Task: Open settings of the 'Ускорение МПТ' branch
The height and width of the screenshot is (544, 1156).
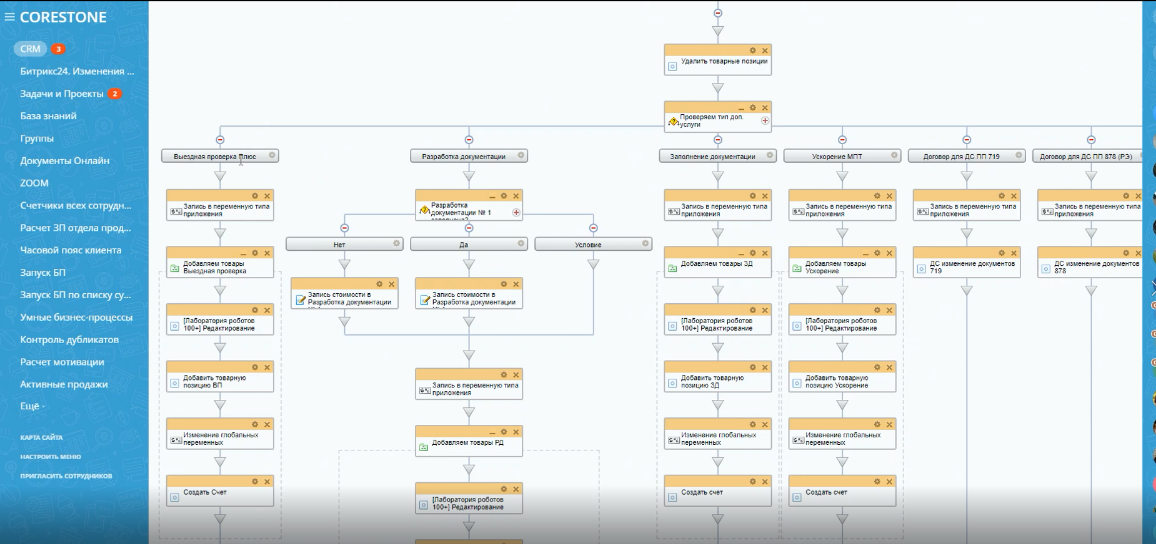Action: point(894,156)
